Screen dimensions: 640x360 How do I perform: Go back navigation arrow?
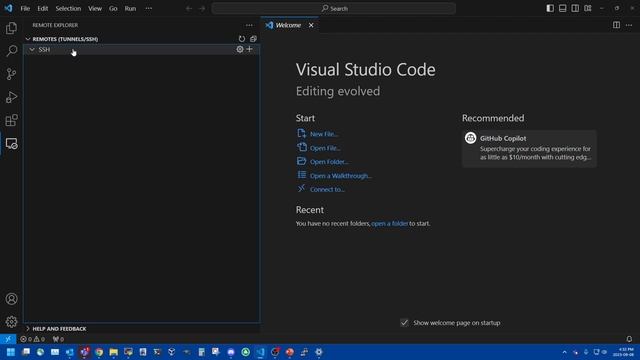point(189,8)
